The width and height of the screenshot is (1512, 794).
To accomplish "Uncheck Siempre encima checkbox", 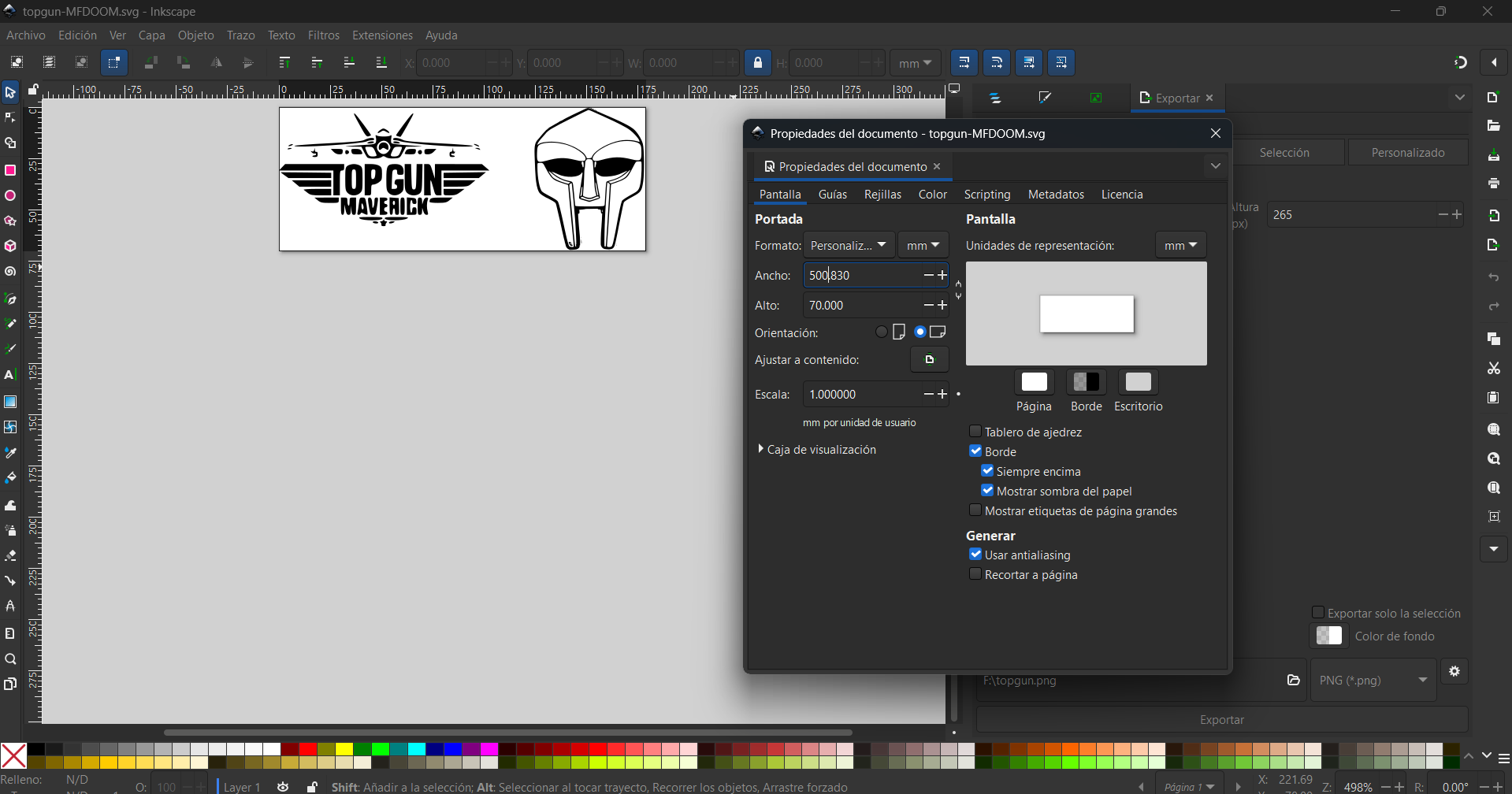I will pyautogui.click(x=987, y=471).
